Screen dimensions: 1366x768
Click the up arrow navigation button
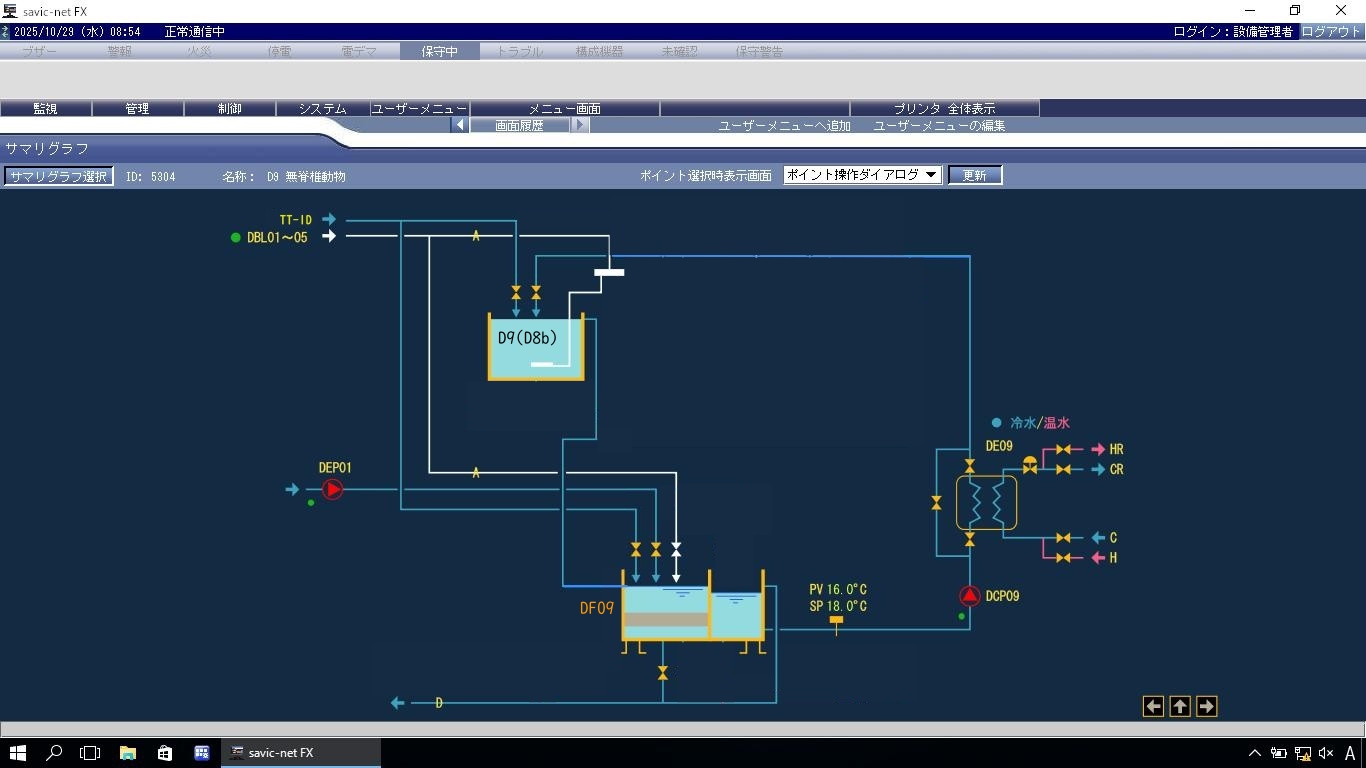coord(1180,707)
